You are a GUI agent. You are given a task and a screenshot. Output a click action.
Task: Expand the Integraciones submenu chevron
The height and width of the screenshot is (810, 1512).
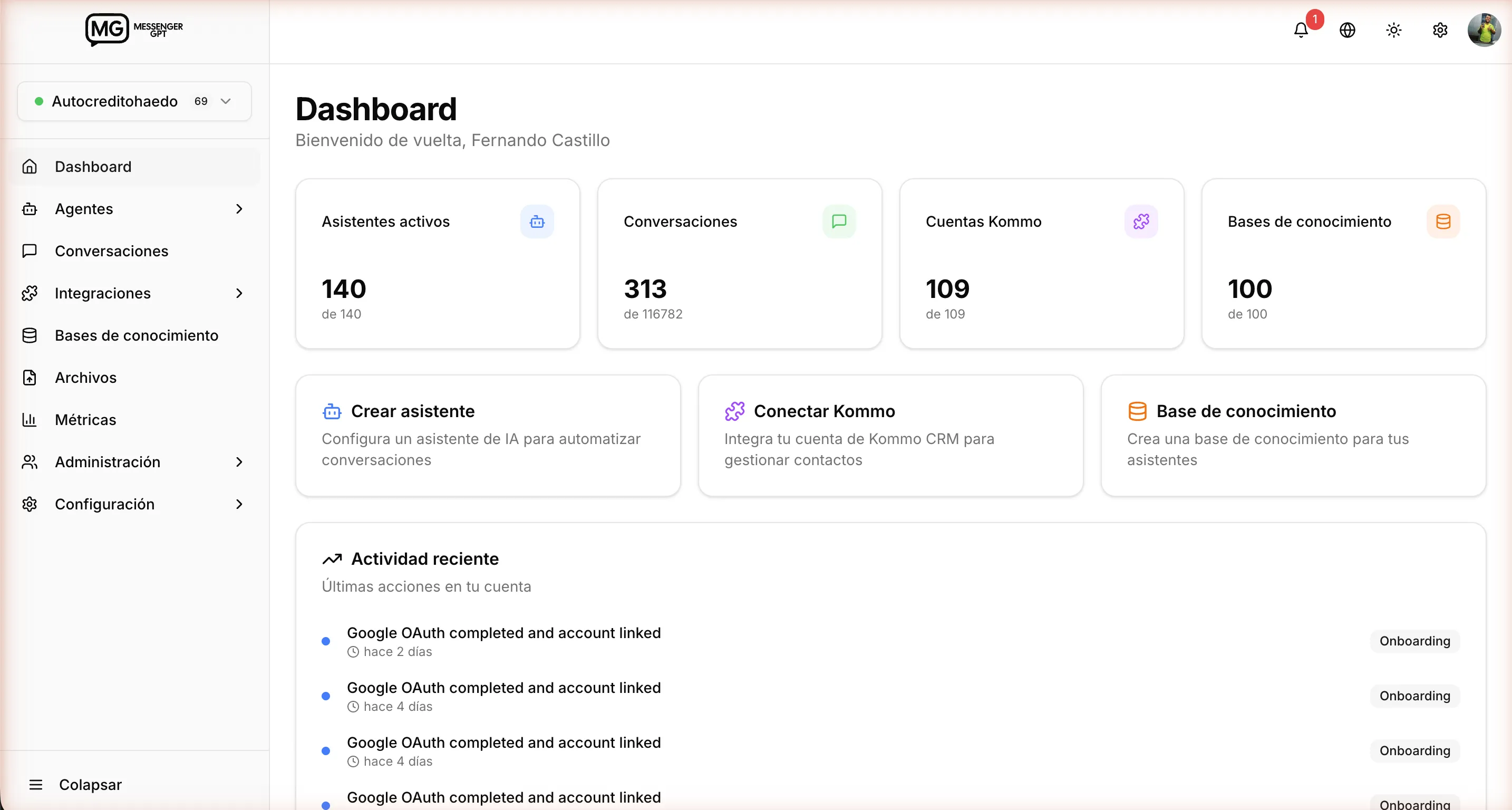coord(239,294)
